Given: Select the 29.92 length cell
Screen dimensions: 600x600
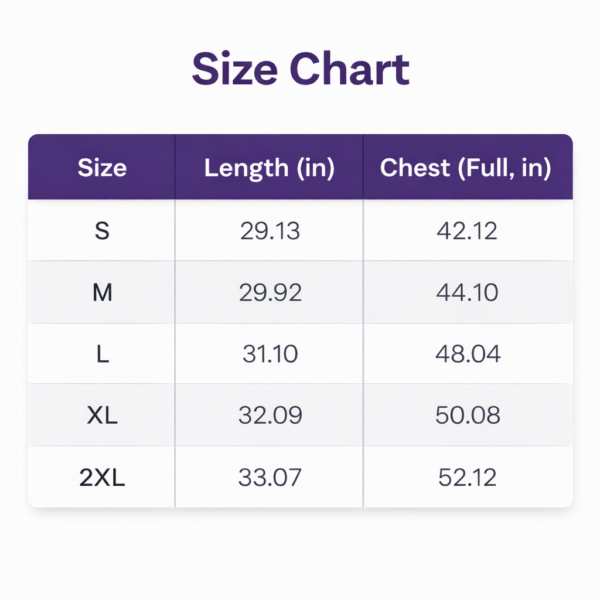Looking at the screenshot, I should point(270,293).
